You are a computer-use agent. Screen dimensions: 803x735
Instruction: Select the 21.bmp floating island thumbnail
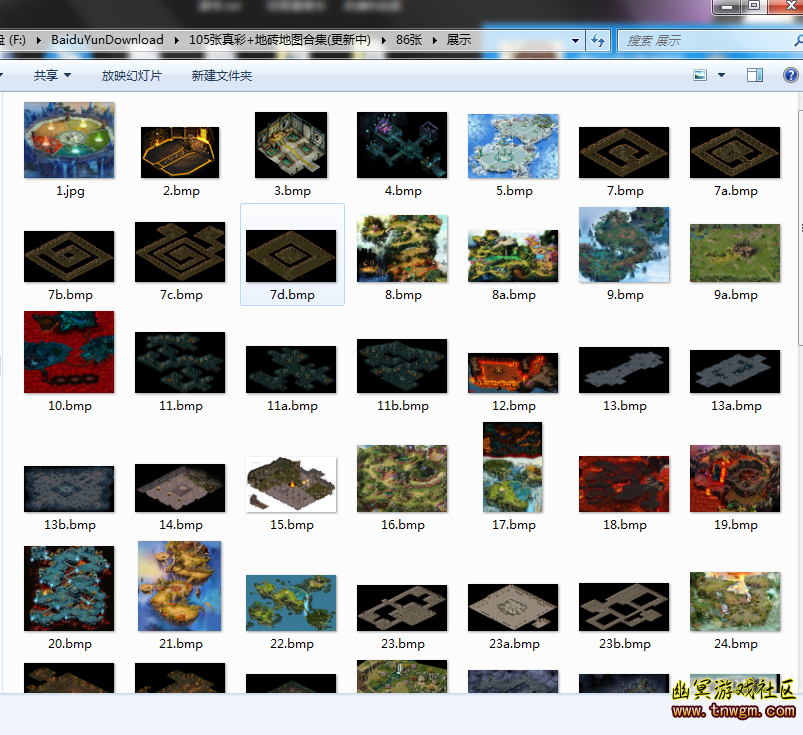180,586
